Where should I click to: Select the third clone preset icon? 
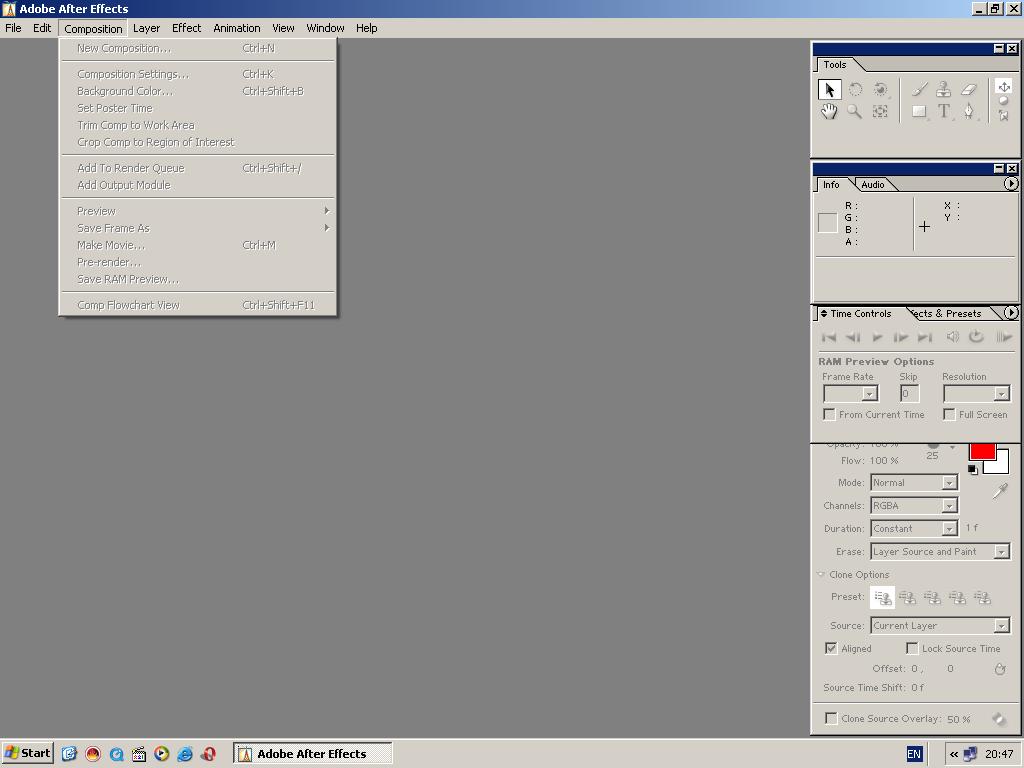tap(933, 598)
